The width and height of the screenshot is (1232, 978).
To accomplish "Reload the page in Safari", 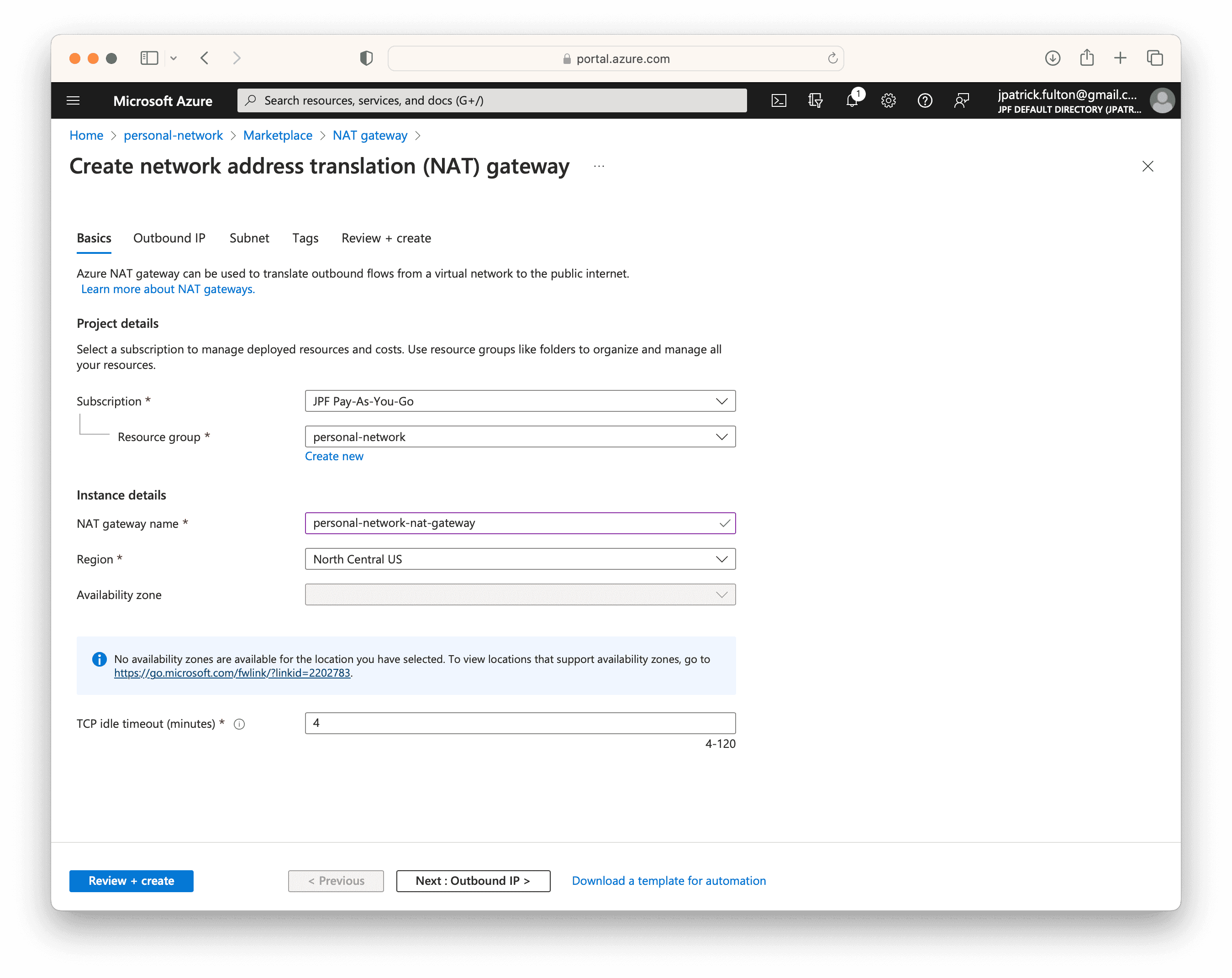I will tap(832, 58).
